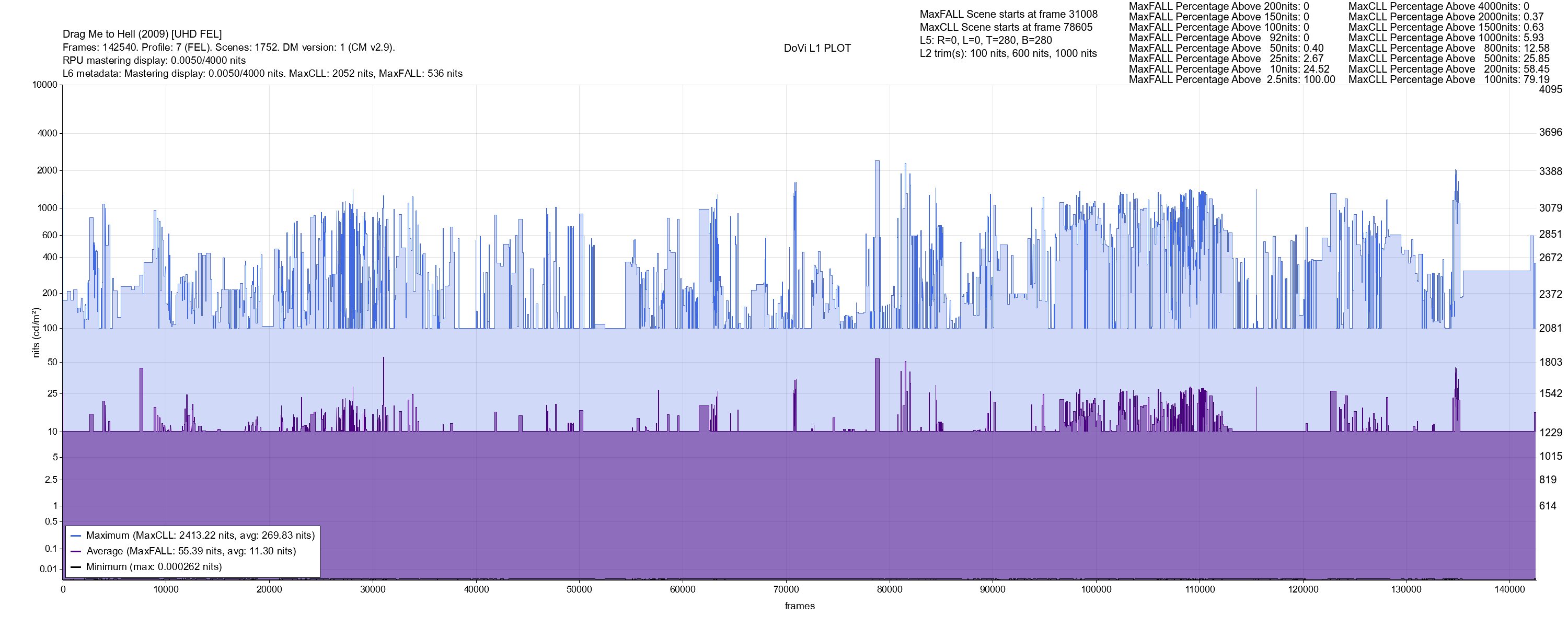Viewport: 1568px width, 627px height.
Task: Click the RPU mastering display info line
Action: [x=154, y=60]
